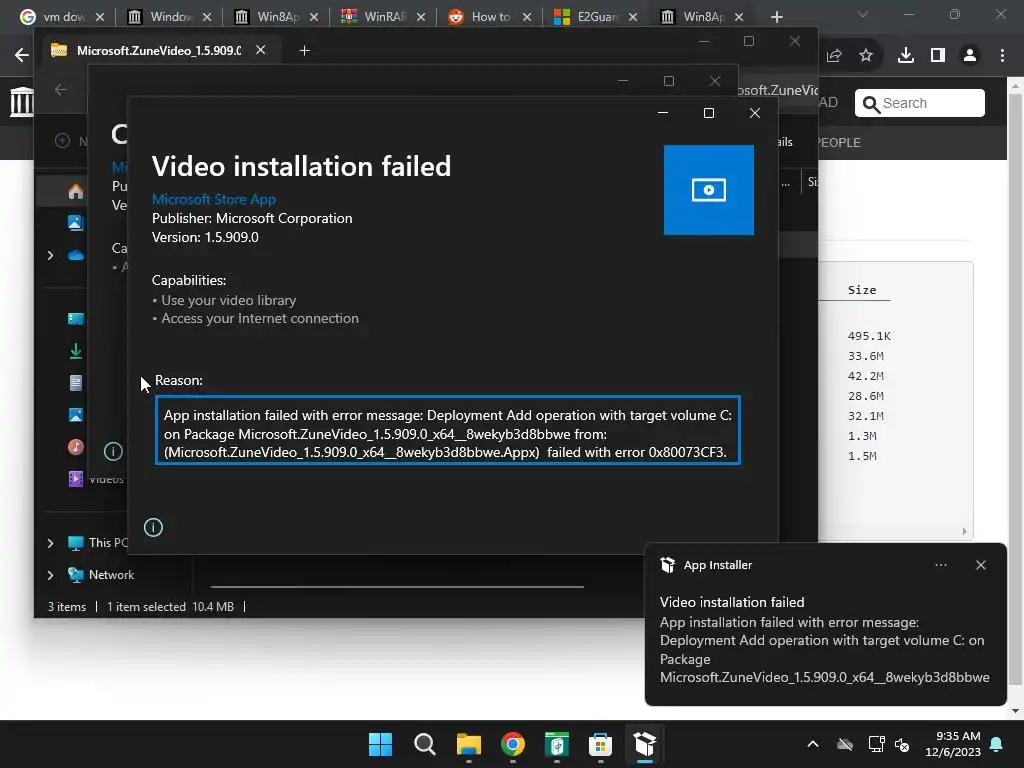This screenshot has height=768, width=1024.
Task: Click the 495.1K size entry
Action: (869, 336)
